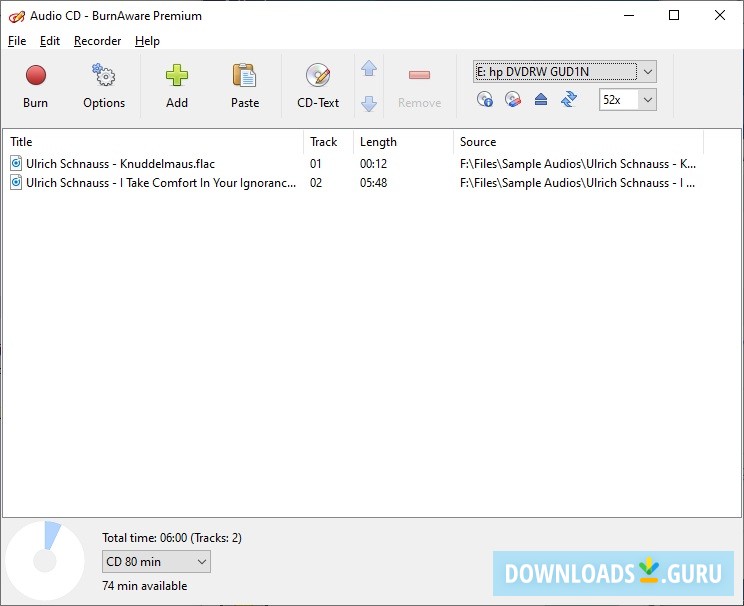744x606 pixels.
Task: Open the Help menu
Action: click(x=147, y=41)
